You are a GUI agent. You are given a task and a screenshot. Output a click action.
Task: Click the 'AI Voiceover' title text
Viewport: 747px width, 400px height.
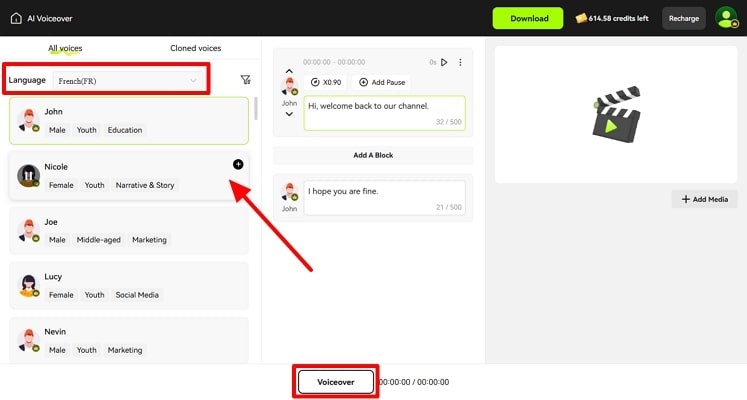50,19
